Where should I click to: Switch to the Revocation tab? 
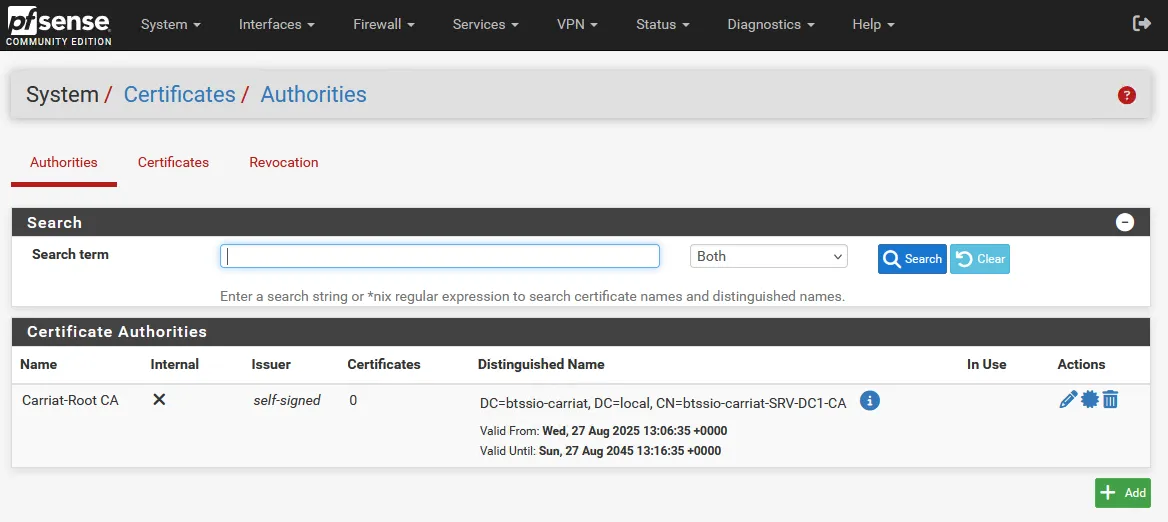pyautogui.click(x=284, y=162)
